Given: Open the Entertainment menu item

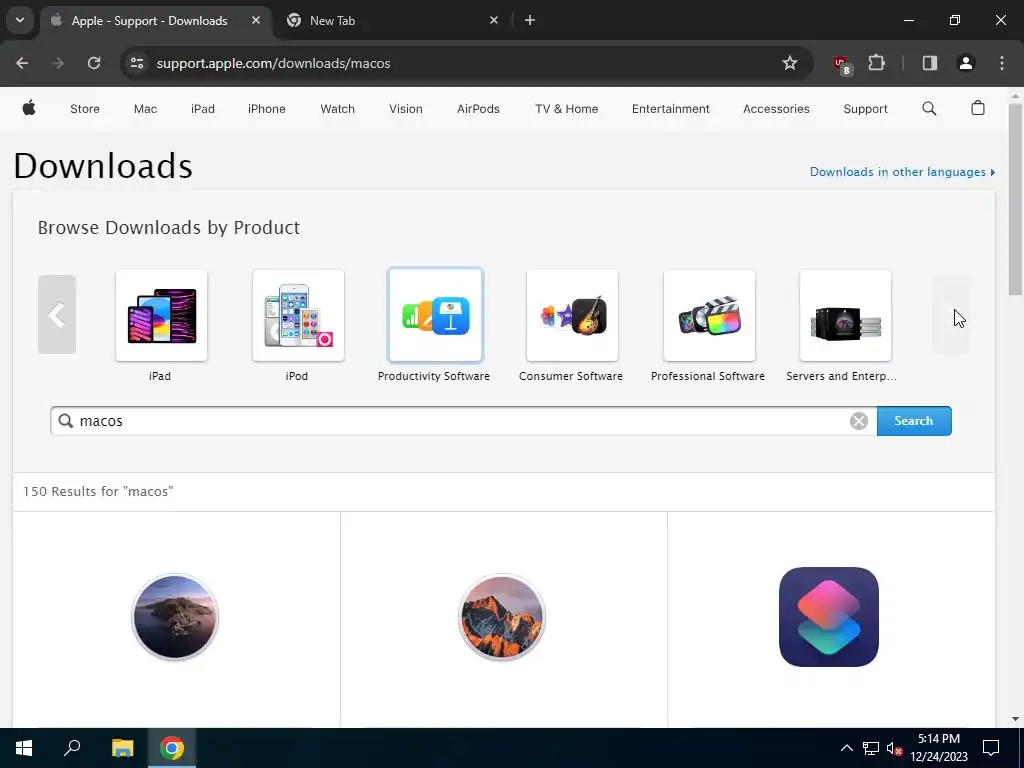Looking at the screenshot, I should [x=670, y=109].
